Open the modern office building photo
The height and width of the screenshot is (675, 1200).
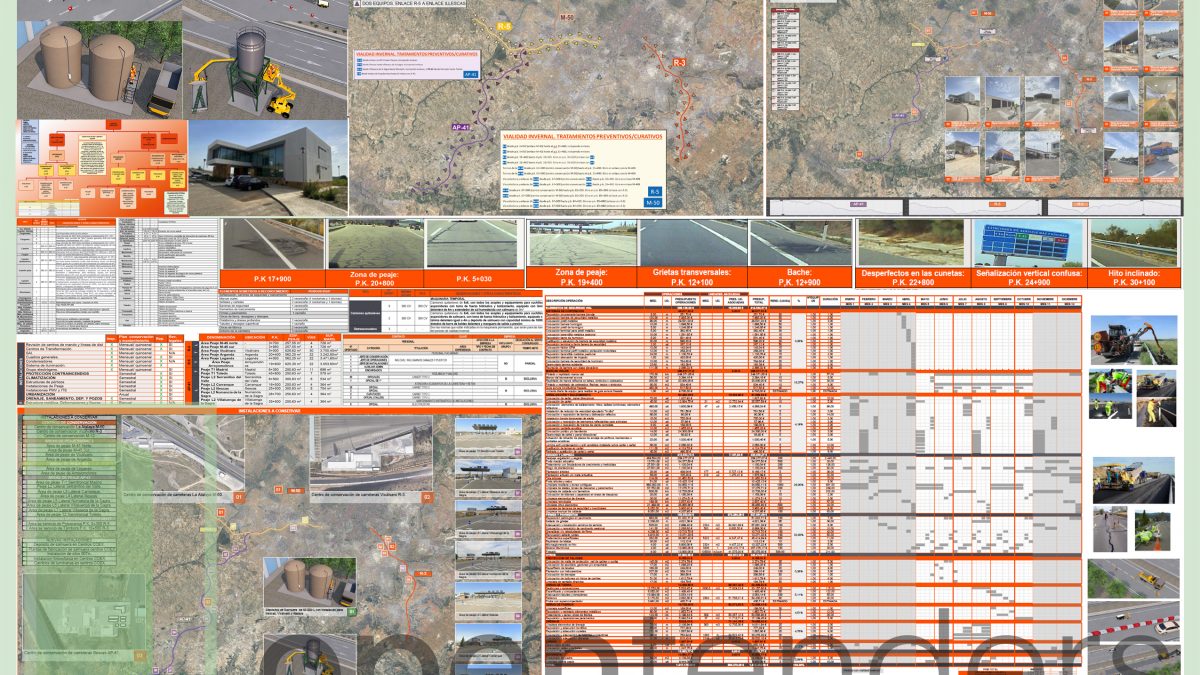(x=268, y=168)
